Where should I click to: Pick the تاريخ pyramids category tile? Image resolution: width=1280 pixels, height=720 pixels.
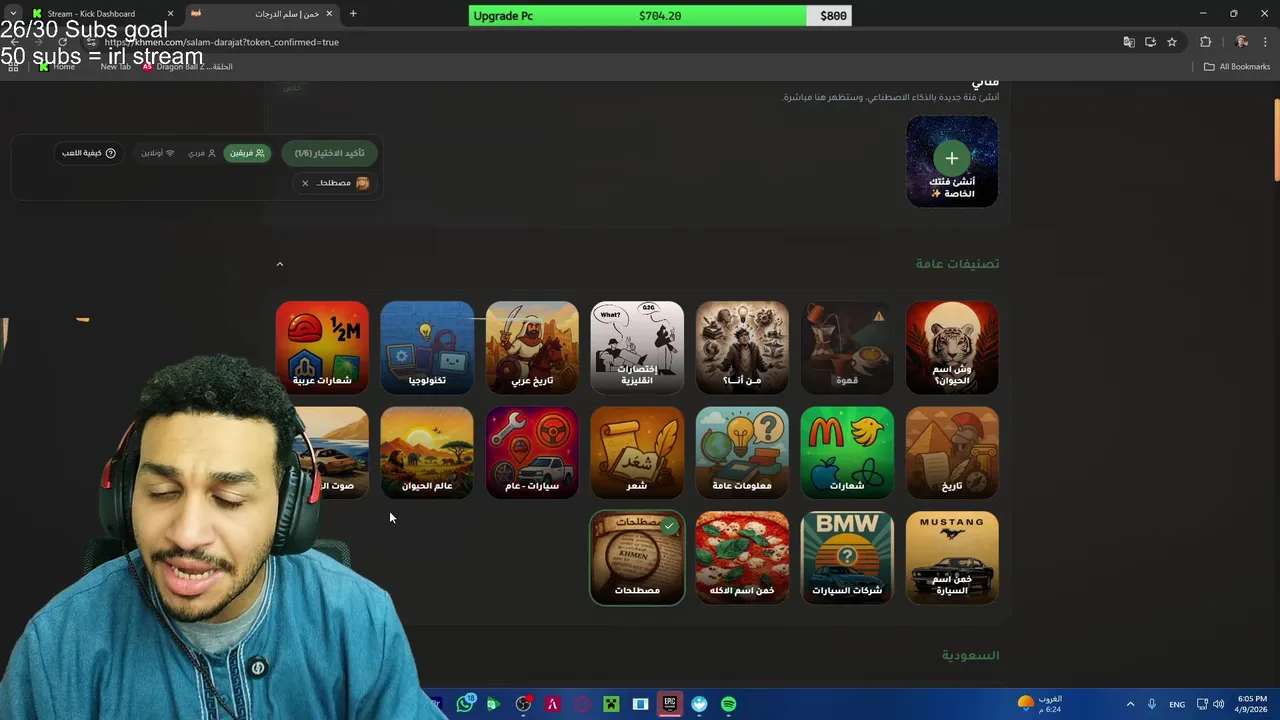pos(952,453)
